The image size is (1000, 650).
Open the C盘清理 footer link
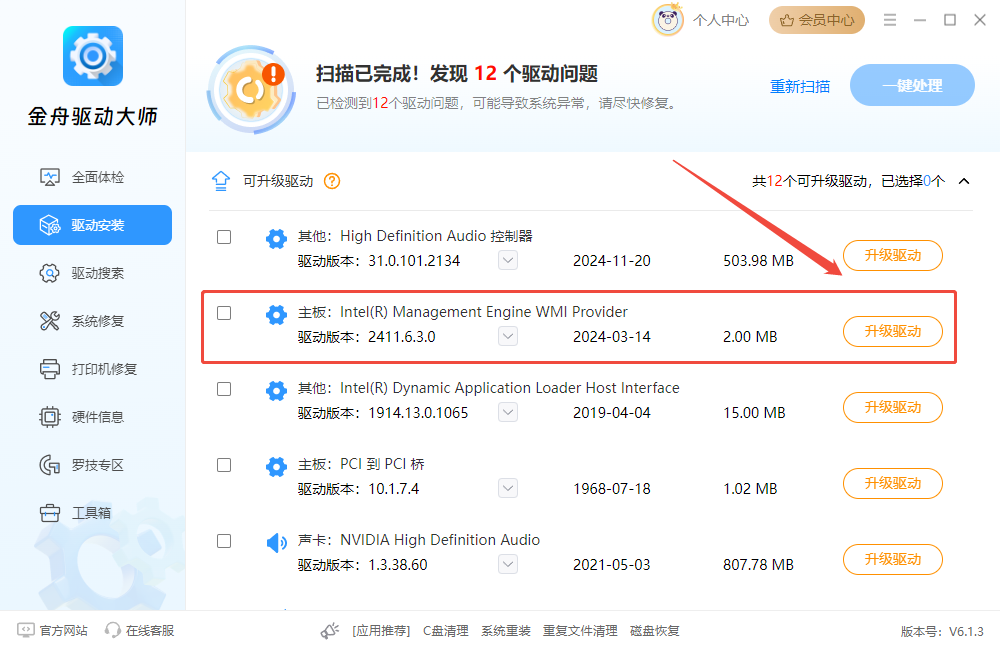(x=446, y=631)
